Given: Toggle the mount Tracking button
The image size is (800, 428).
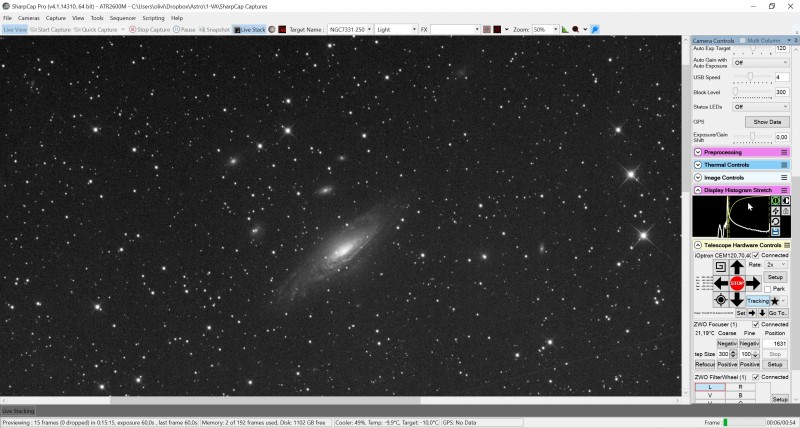Looking at the screenshot, I should pos(758,301).
